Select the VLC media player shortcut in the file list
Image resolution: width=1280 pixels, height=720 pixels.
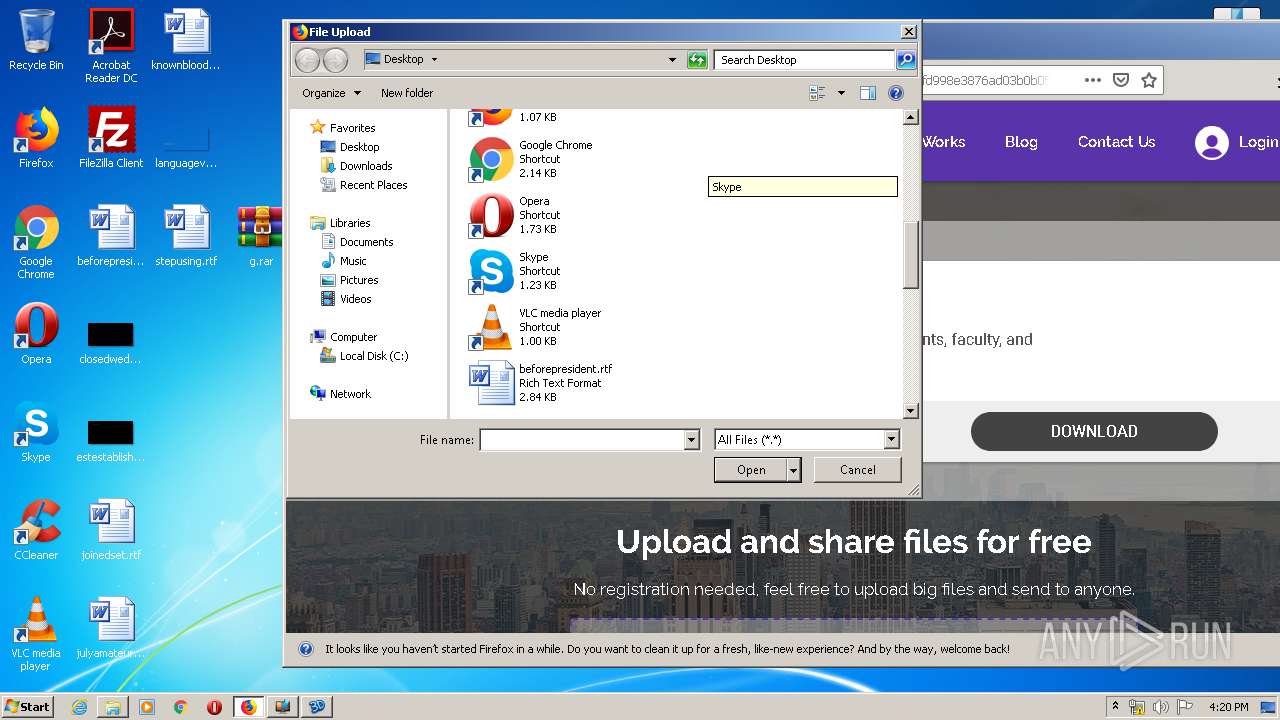click(x=536, y=327)
